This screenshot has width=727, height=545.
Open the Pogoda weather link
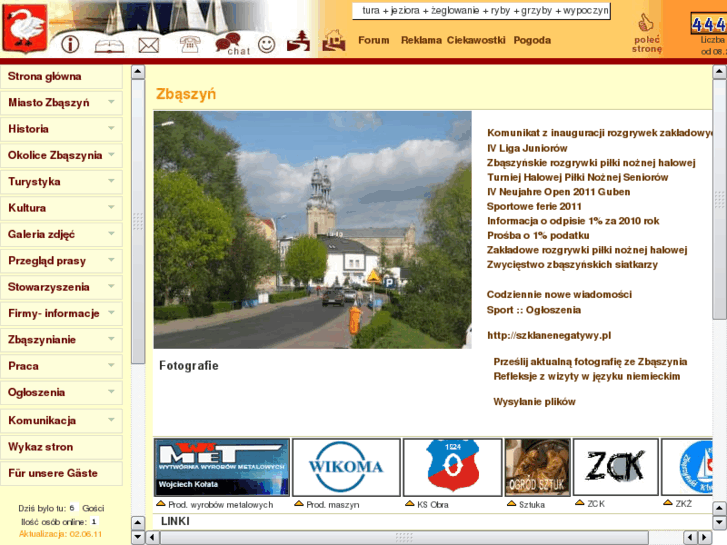[x=532, y=40]
